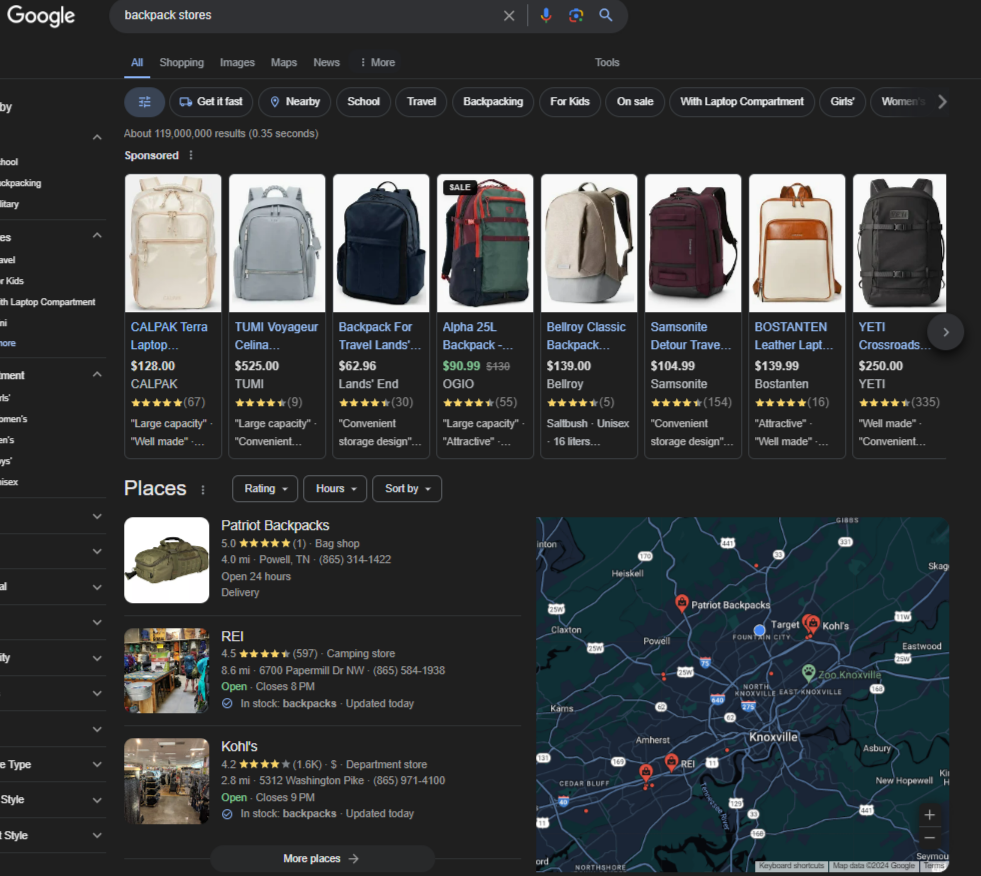Open Keyboard shortcuts on the map
Image resolution: width=981 pixels, height=876 pixels.
[791, 866]
